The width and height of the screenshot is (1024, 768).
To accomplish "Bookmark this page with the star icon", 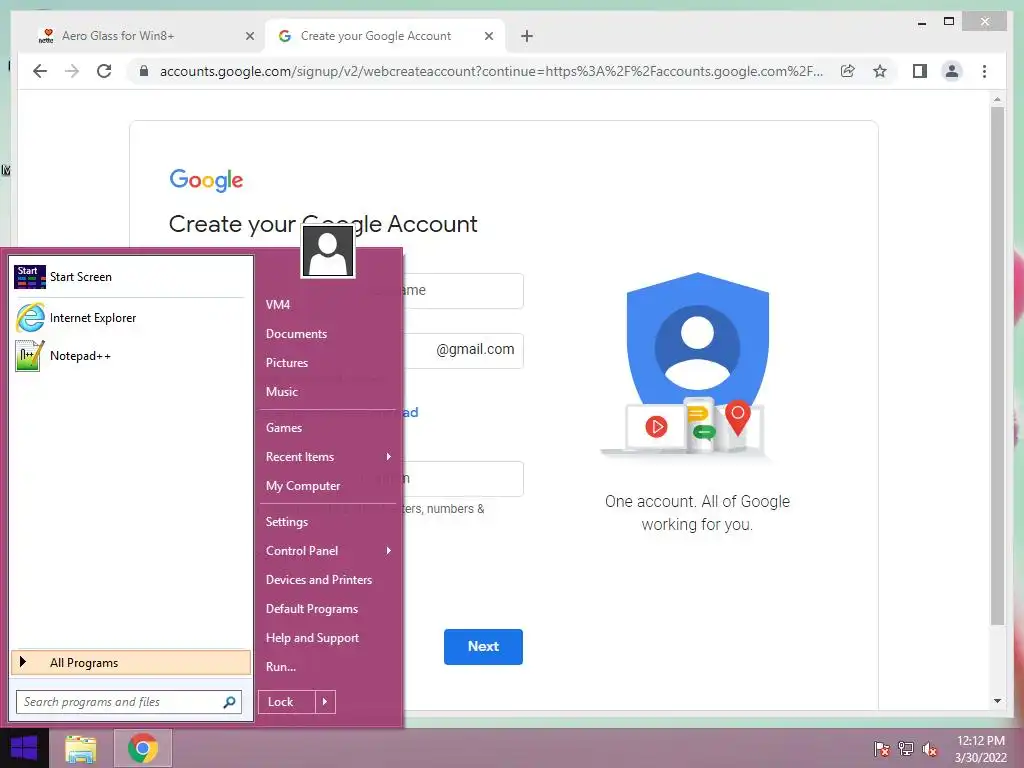I will click(880, 71).
